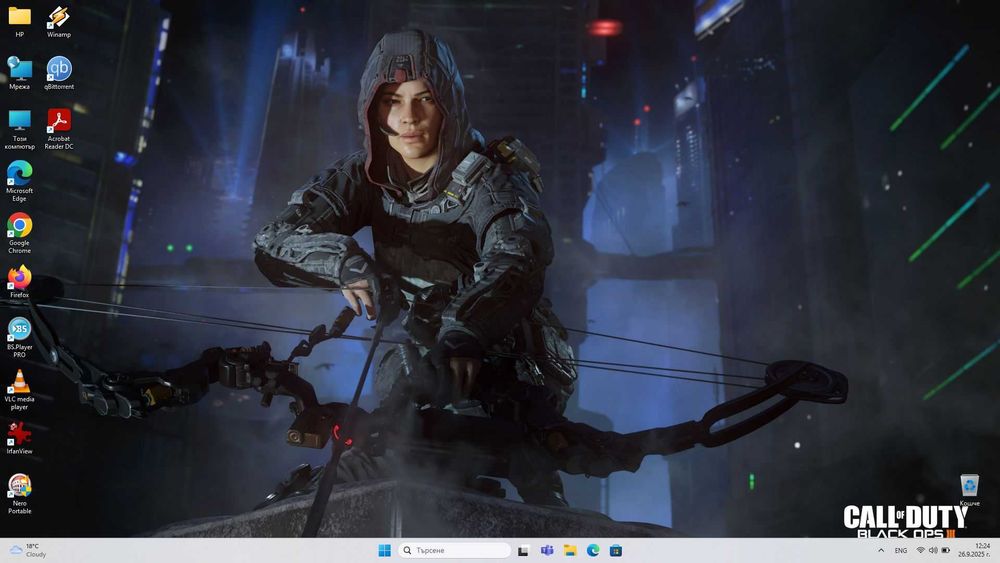The width and height of the screenshot is (1000, 563).
Task: Open Acrobat Reader DC shortcut
Action: (x=59, y=121)
